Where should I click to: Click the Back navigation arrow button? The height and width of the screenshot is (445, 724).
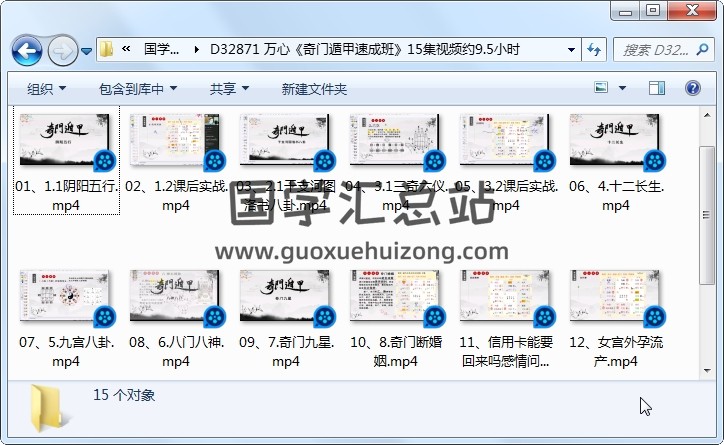pyautogui.click(x=26, y=49)
